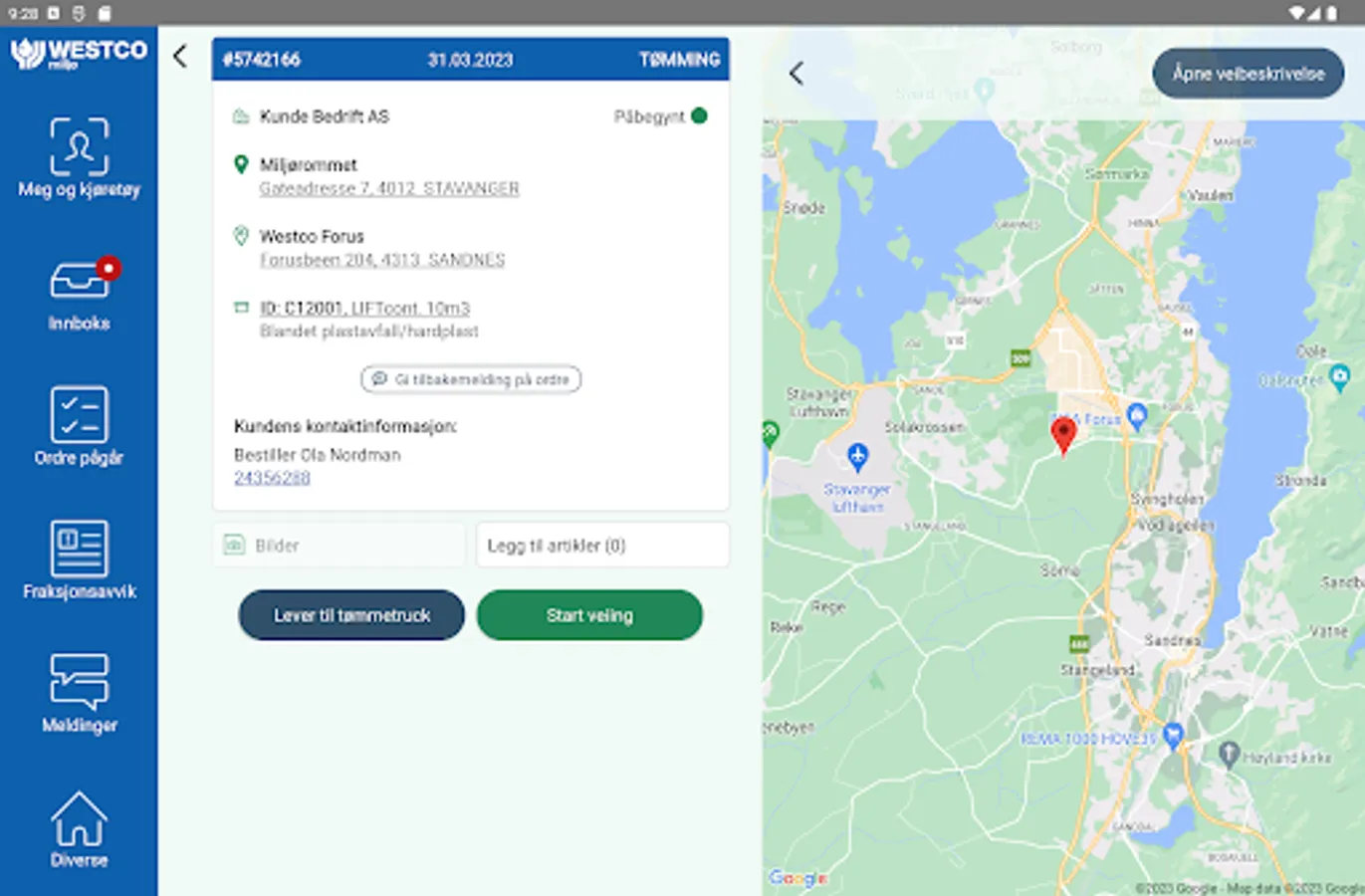Click the Dalsnuten marker on map
This screenshot has height=896, width=1365.
tap(1339, 377)
